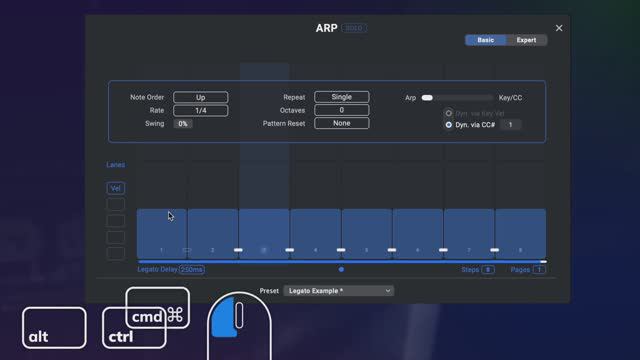
Task: Toggle the legato tie between steps 7 and 8
Action: tap(494, 250)
